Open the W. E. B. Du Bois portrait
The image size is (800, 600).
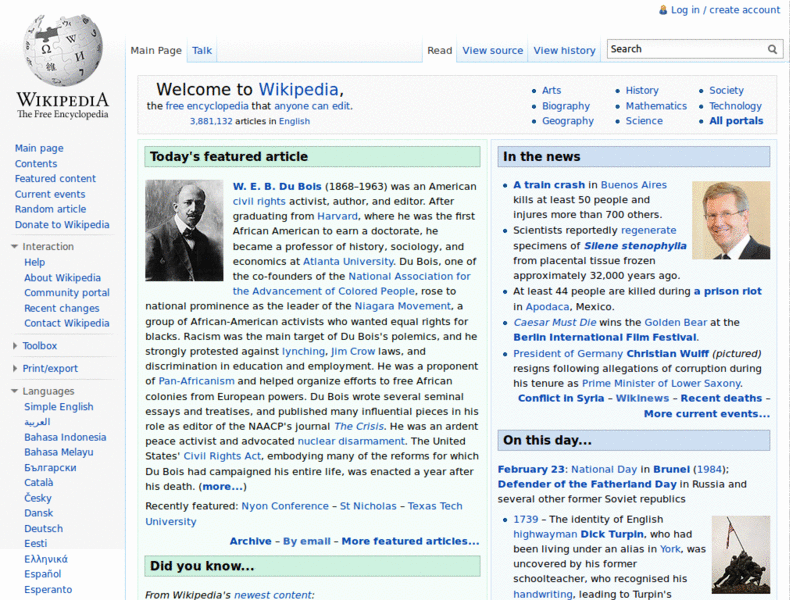[x=184, y=230]
